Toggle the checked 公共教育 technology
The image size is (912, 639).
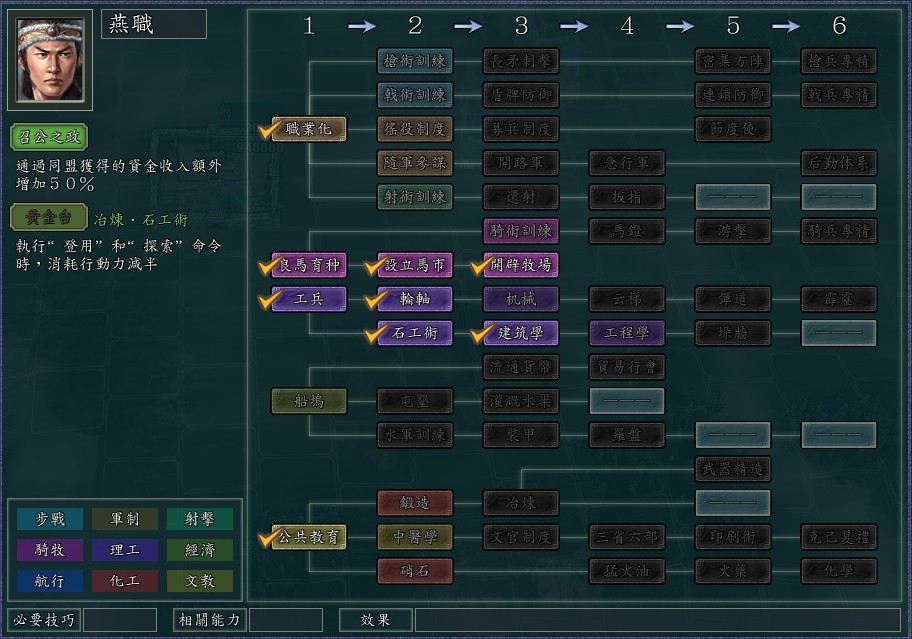coord(309,537)
